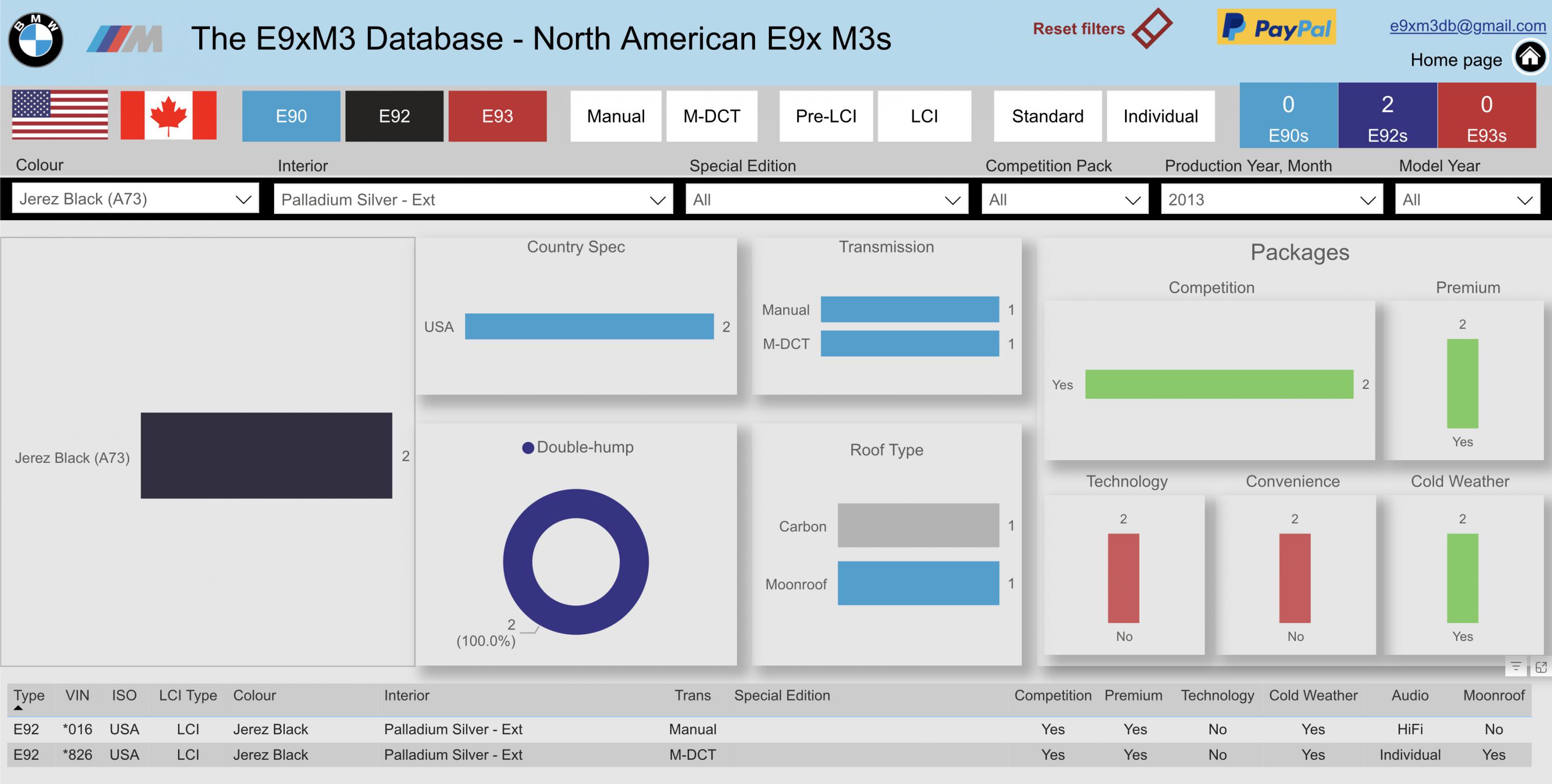Toggle the Individual colour filter
Screen dimensions: 1552x784
[1160, 116]
